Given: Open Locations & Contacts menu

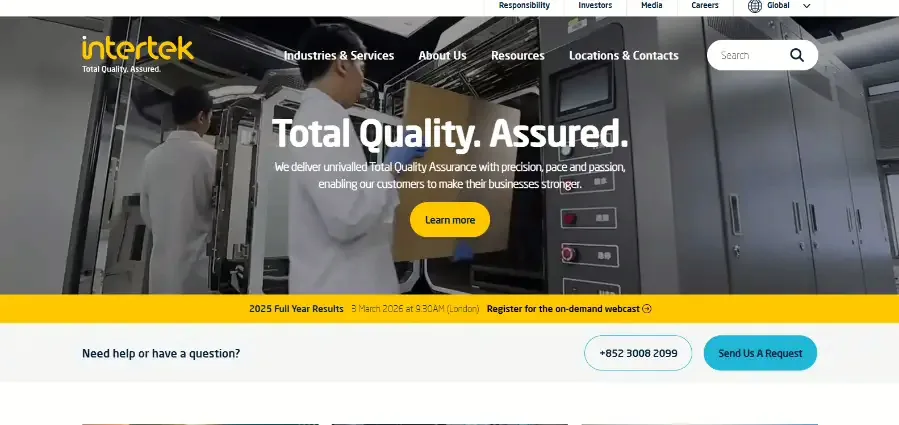Looking at the screenshot, I should point(623,56).
